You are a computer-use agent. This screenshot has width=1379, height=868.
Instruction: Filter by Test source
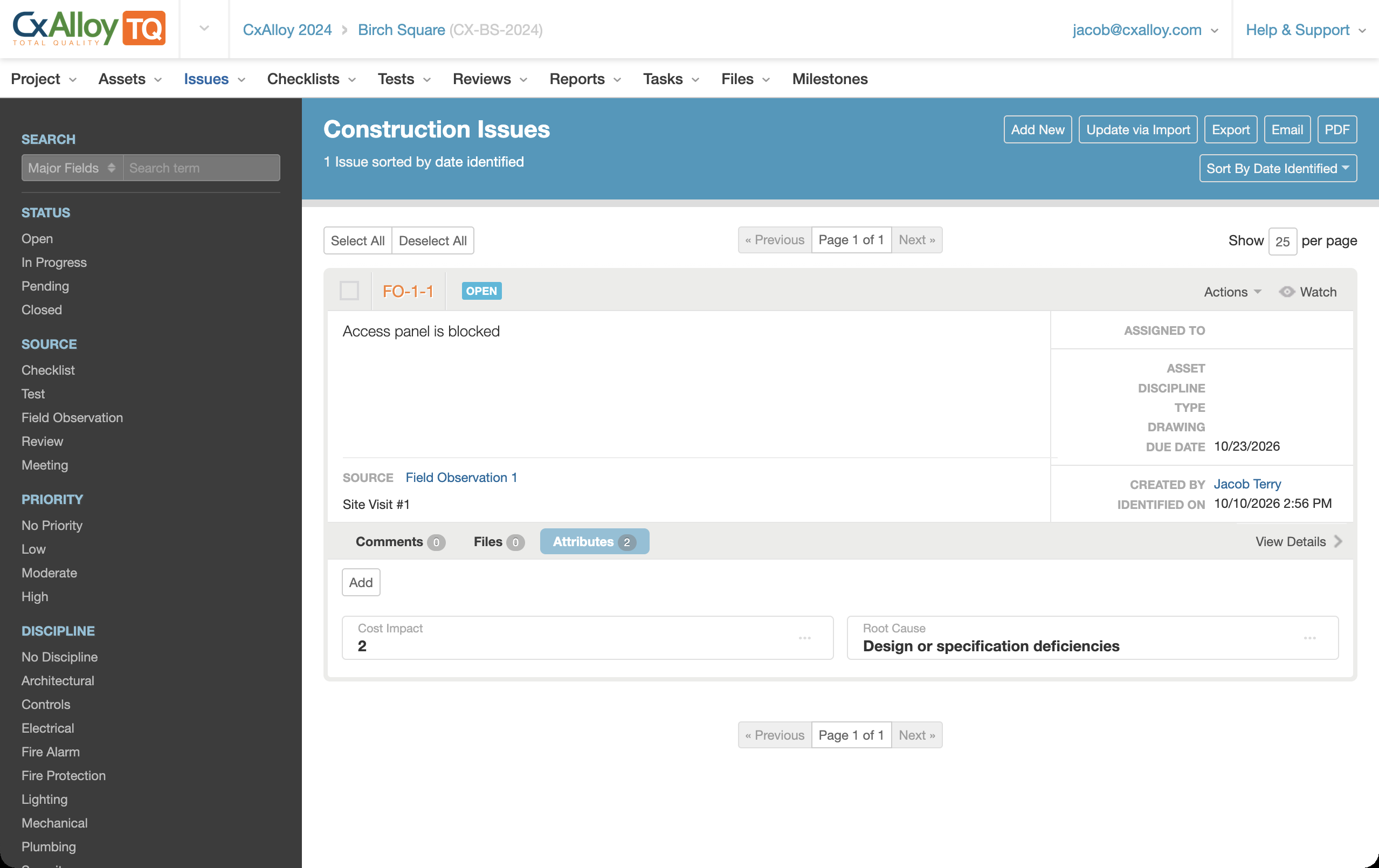[33, 394]
